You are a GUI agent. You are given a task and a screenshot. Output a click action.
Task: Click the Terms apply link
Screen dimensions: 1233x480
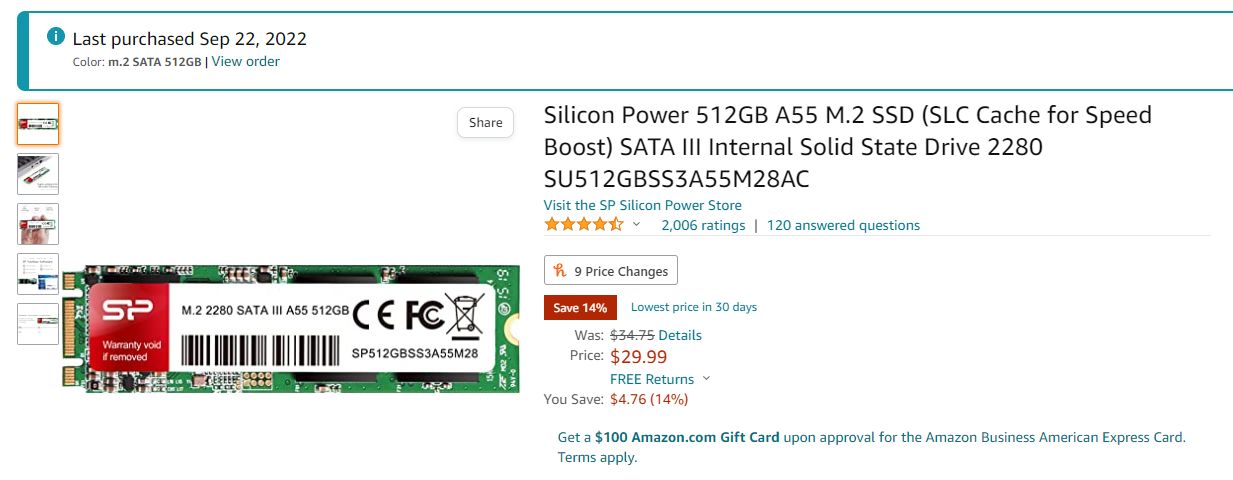[596, 457]
